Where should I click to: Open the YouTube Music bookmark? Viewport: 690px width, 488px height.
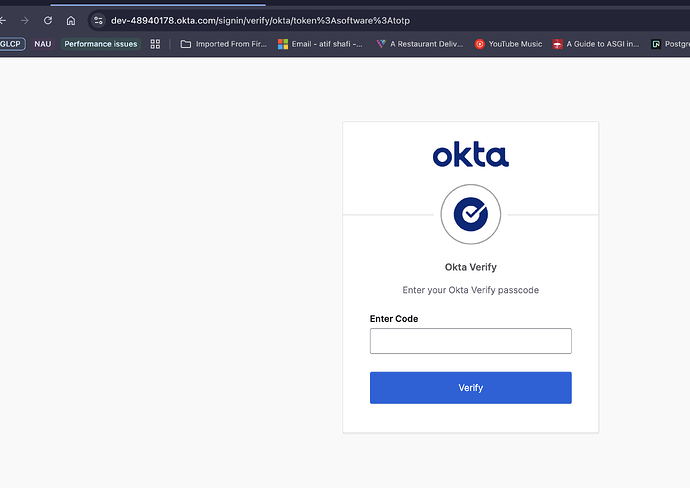coord(508,44)
